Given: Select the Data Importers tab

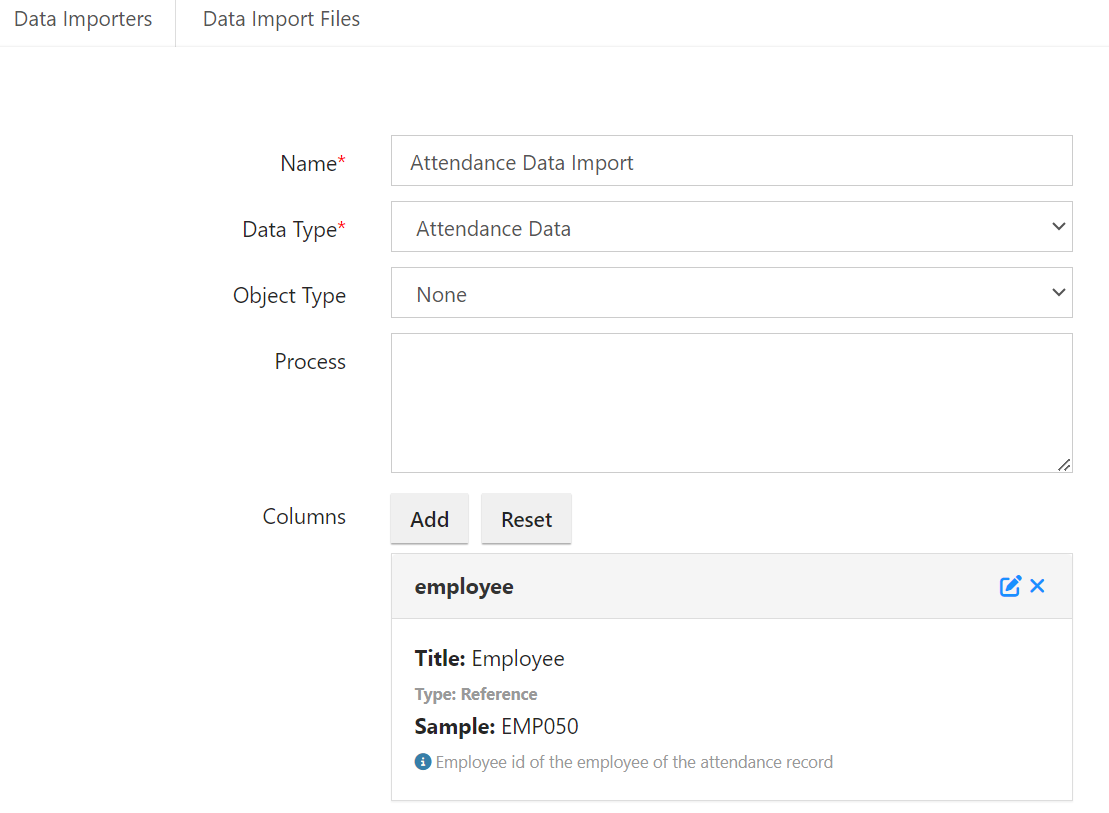Looking at the screenshot, I should (84, 18).
